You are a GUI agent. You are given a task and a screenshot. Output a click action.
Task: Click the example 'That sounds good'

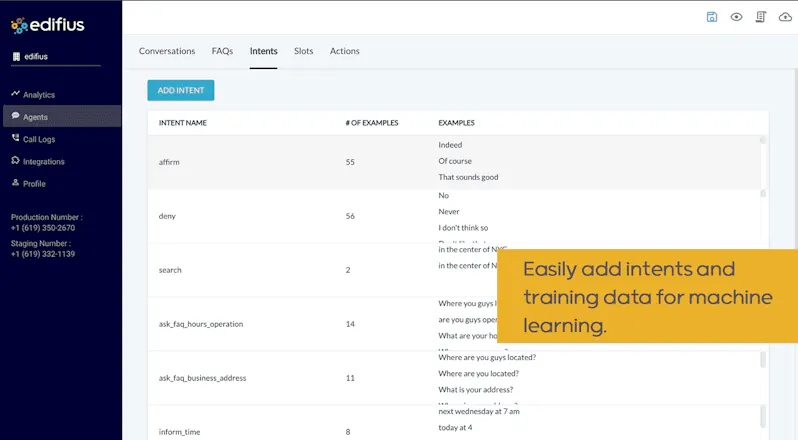(468, 177)
